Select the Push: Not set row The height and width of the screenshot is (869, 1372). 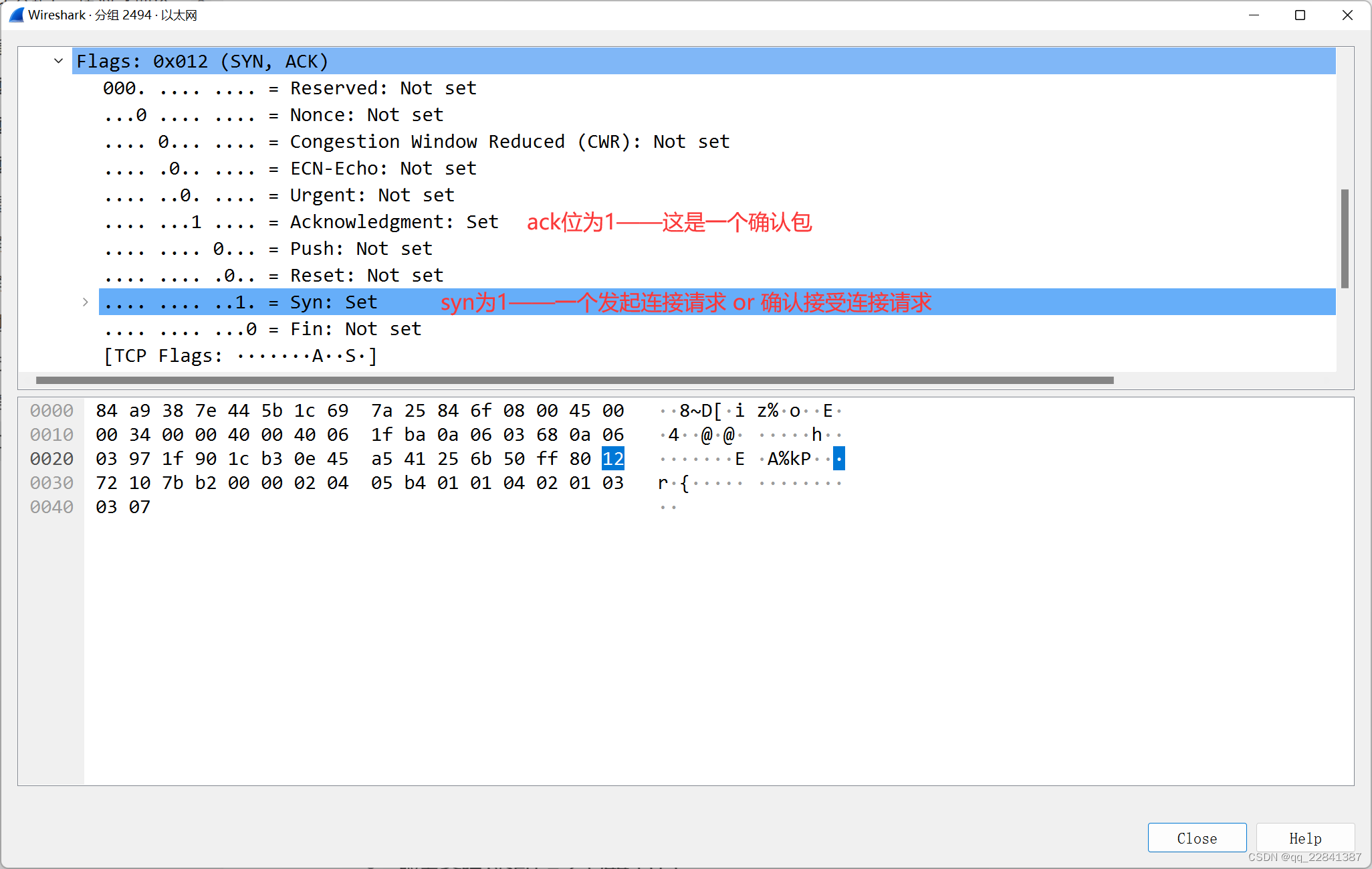click(x=717, y=248)
